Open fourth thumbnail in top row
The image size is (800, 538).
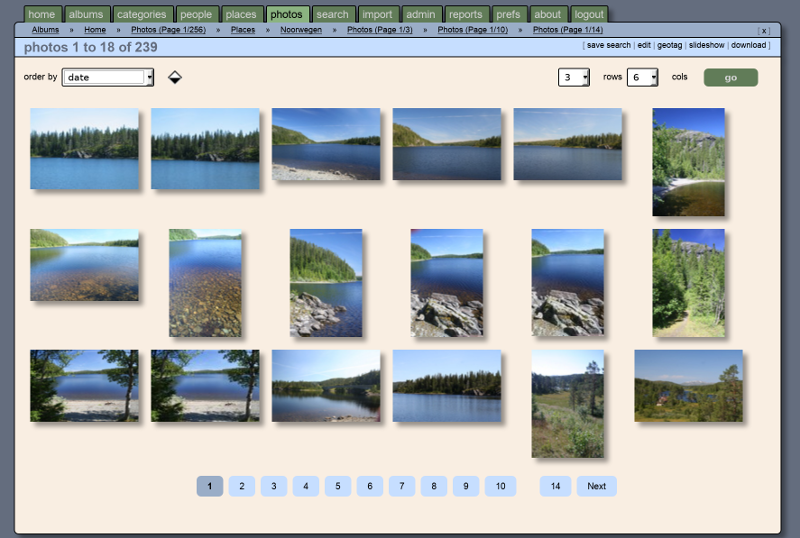[447, 144]
